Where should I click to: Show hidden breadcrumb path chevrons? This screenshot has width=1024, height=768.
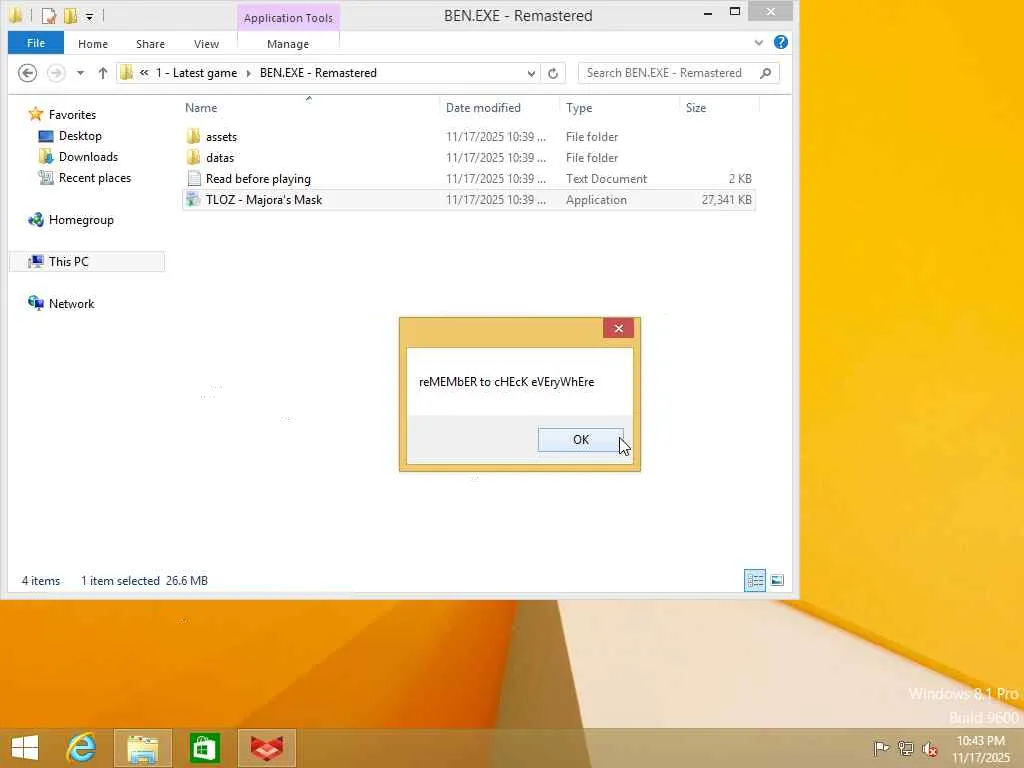(x=144, y=73)
